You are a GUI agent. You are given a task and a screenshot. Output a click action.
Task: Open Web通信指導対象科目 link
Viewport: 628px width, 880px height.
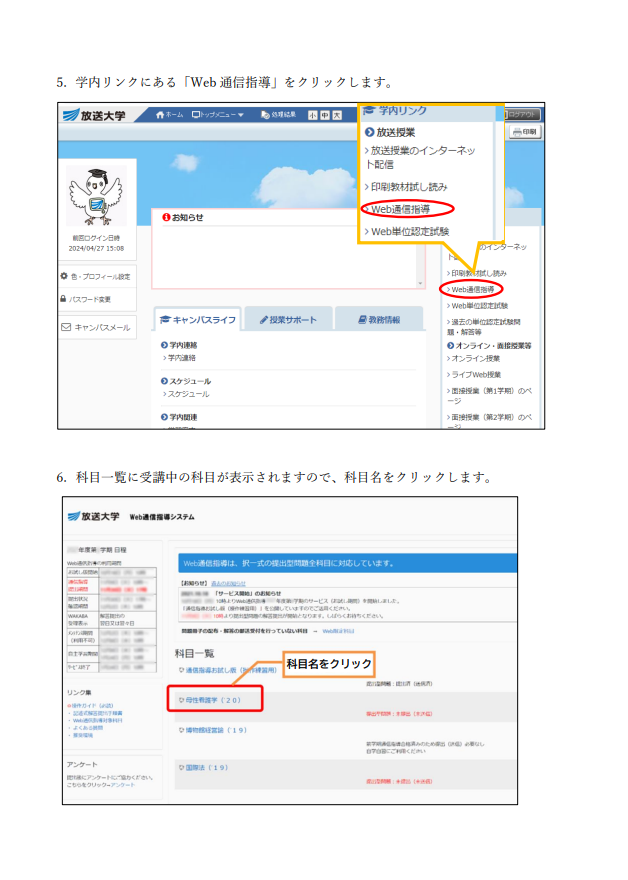click(x=97, y=720)
